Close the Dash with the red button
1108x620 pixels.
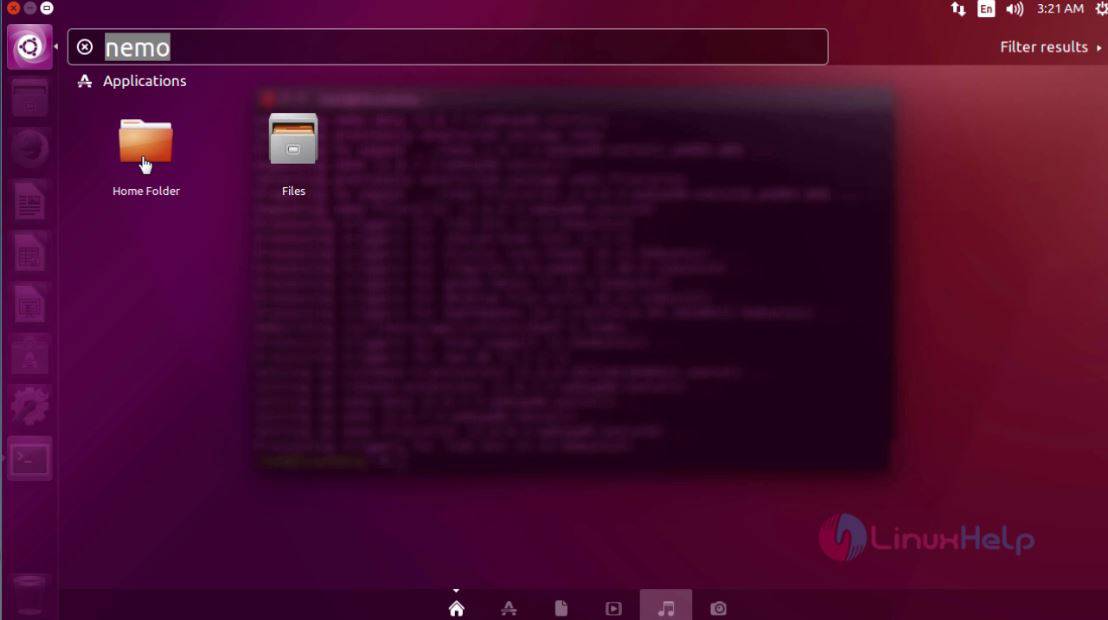coord(13,8)
